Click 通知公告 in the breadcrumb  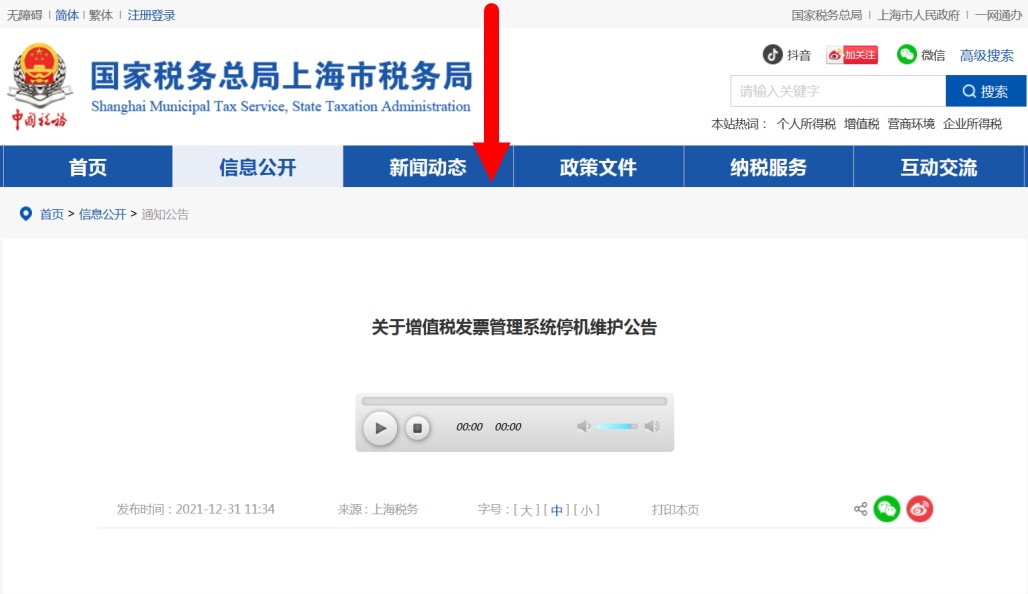165,214
